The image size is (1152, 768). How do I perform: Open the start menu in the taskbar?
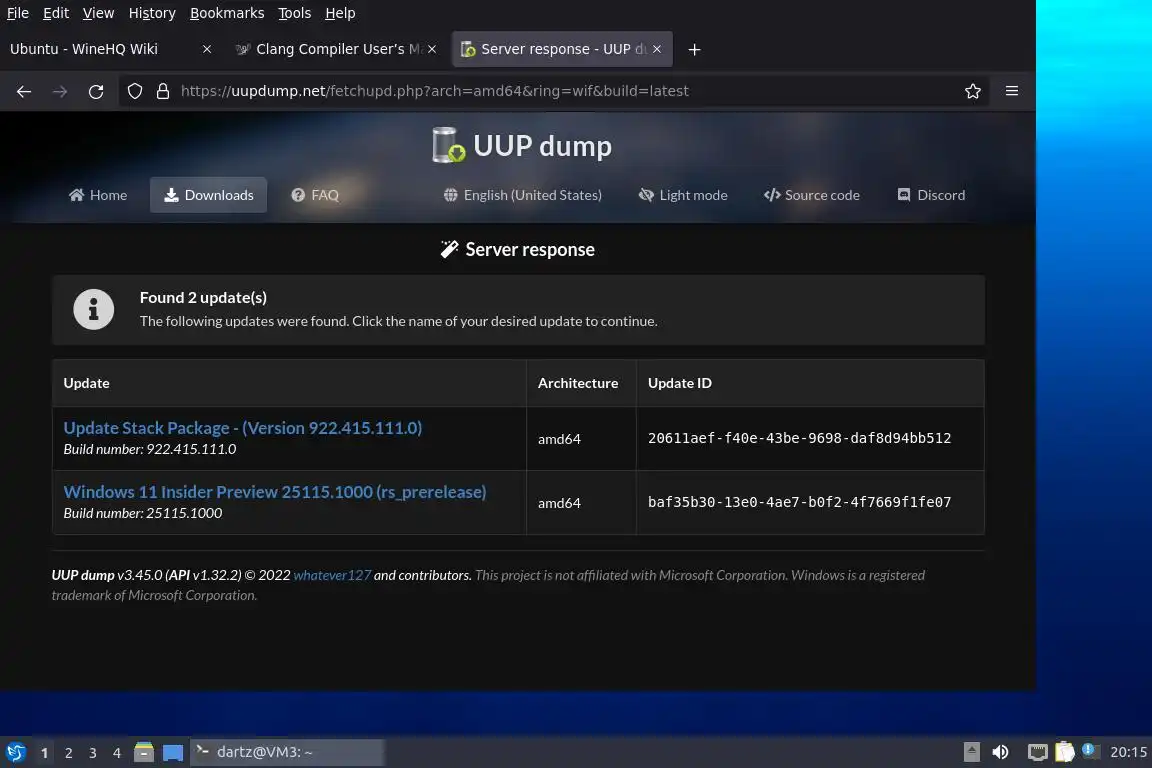[x=15, y=753]
